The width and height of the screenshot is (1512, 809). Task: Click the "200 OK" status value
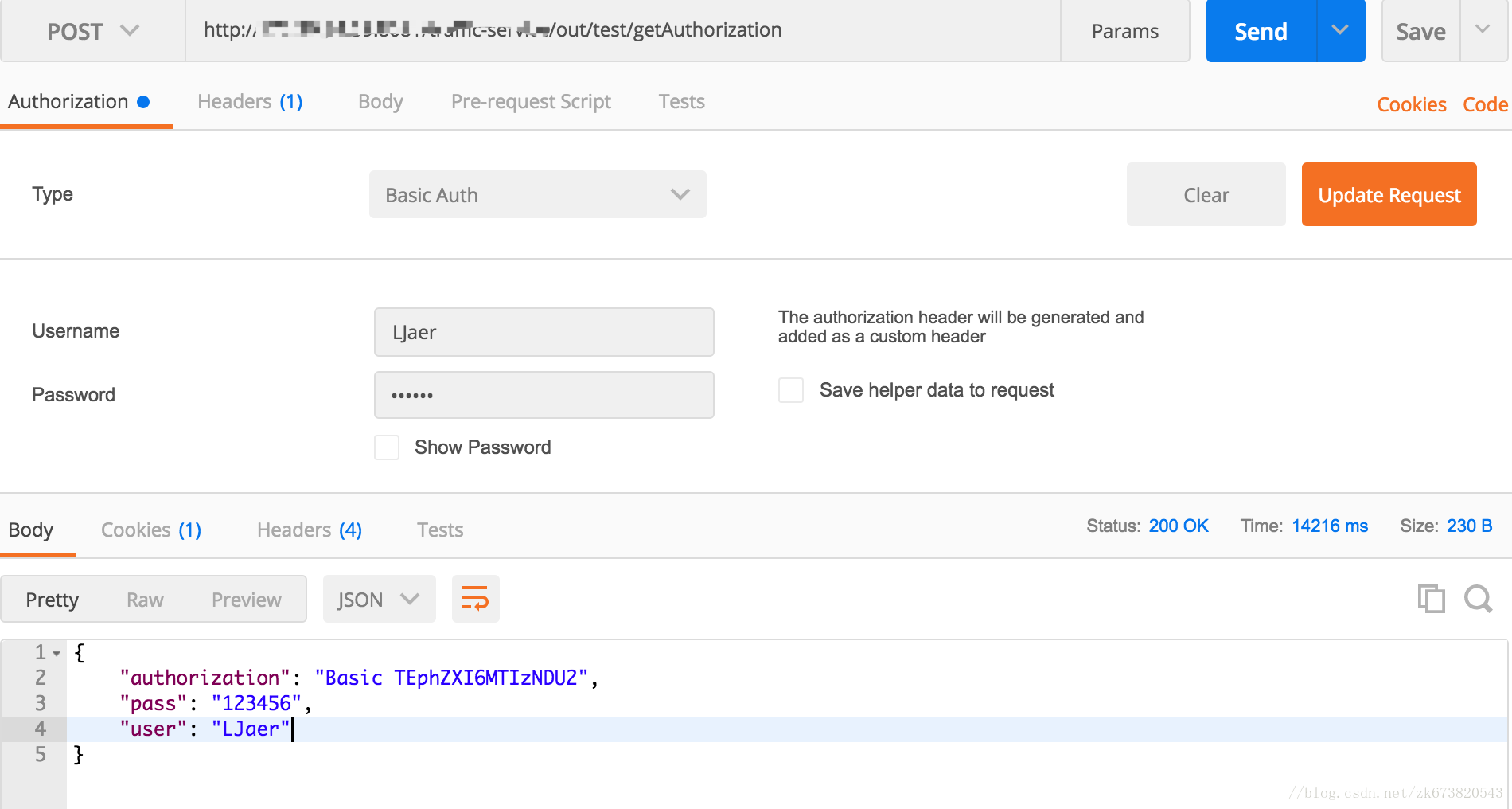point(1179,526)
